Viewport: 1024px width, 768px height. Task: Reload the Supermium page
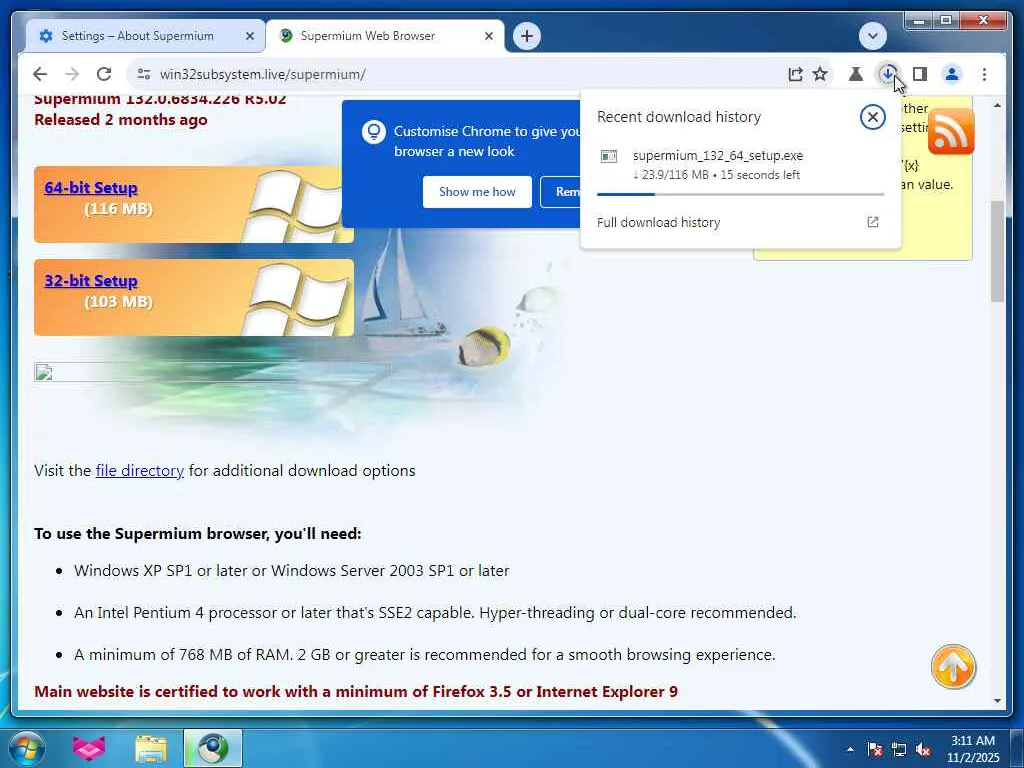tap(104, 74)
